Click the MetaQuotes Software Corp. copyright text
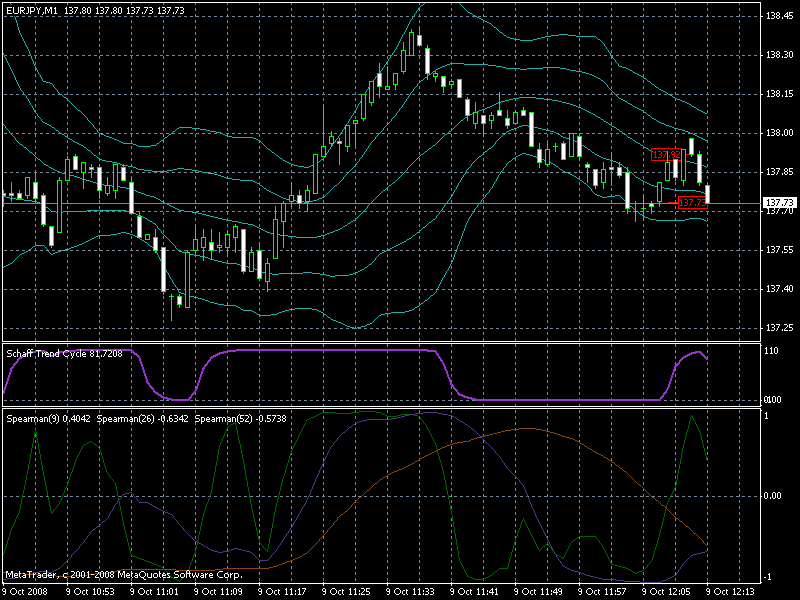 click(124, 575)
